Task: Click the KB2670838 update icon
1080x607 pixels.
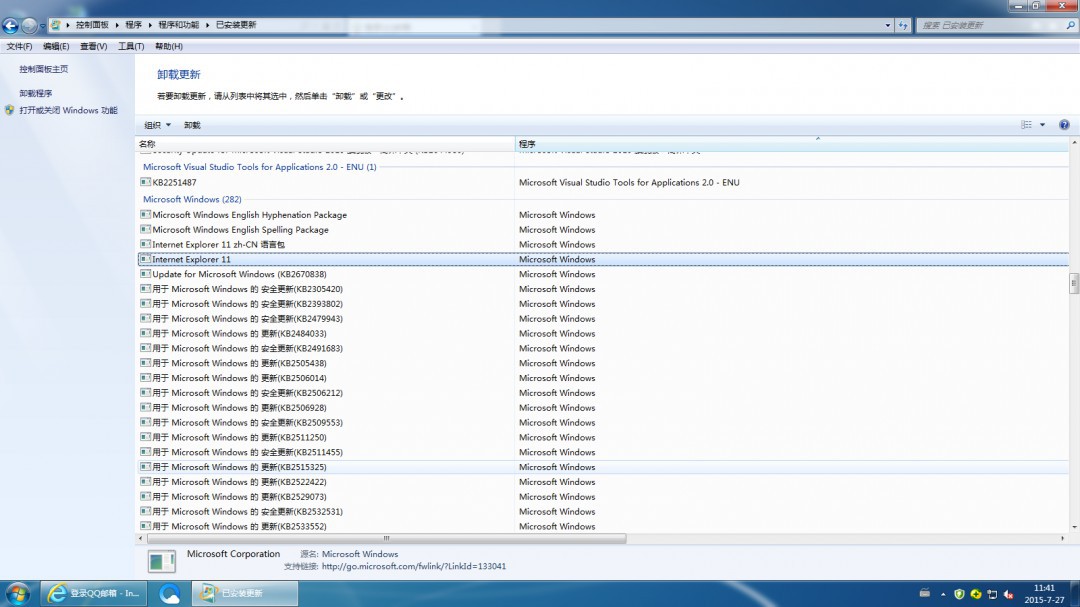Action: (145, 274)
